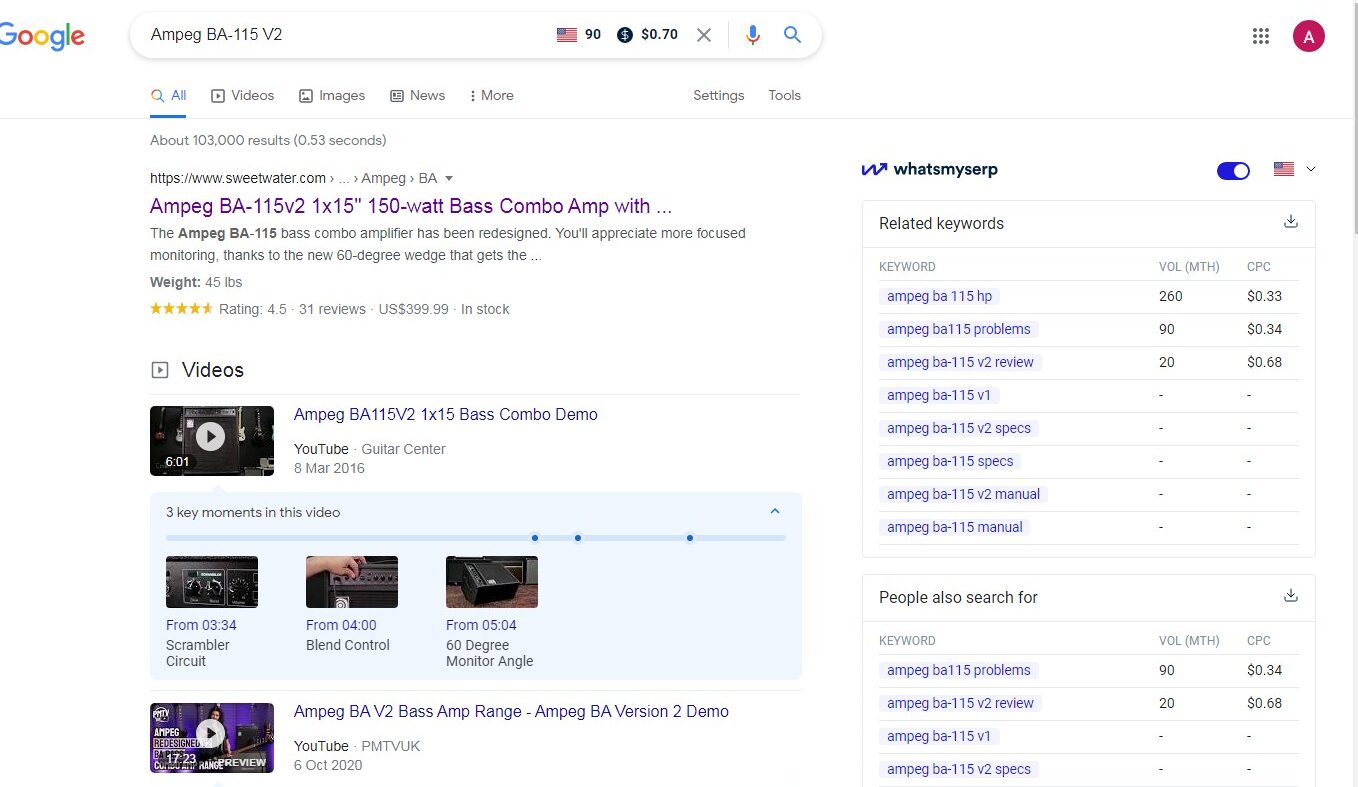Click the dollar CPC icon in search bar
The width and height of the screenshot is (1358, 787).
coord(625,35)
